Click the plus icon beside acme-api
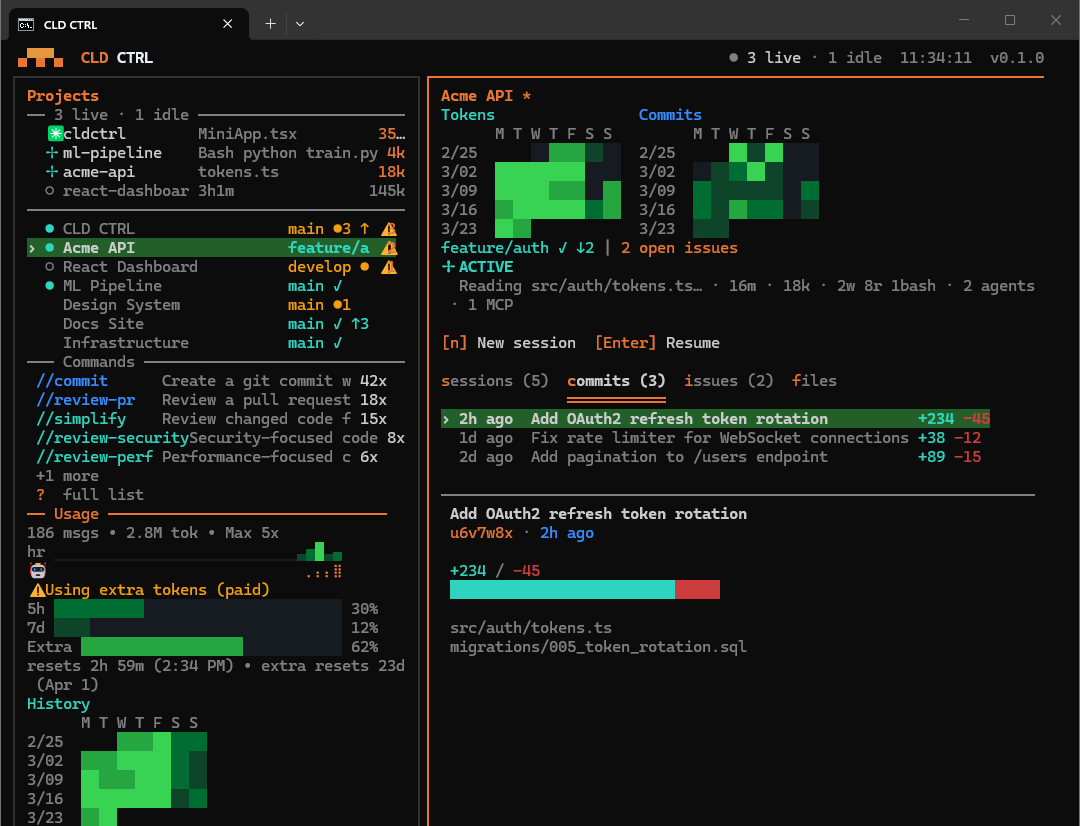 click(x=52, y=172)
